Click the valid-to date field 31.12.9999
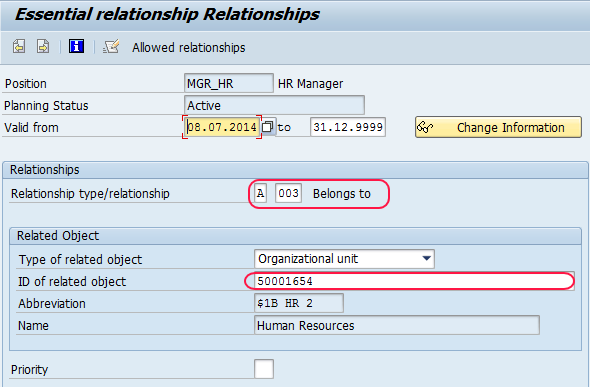590x387 pixels. click(x=348, y=127)
